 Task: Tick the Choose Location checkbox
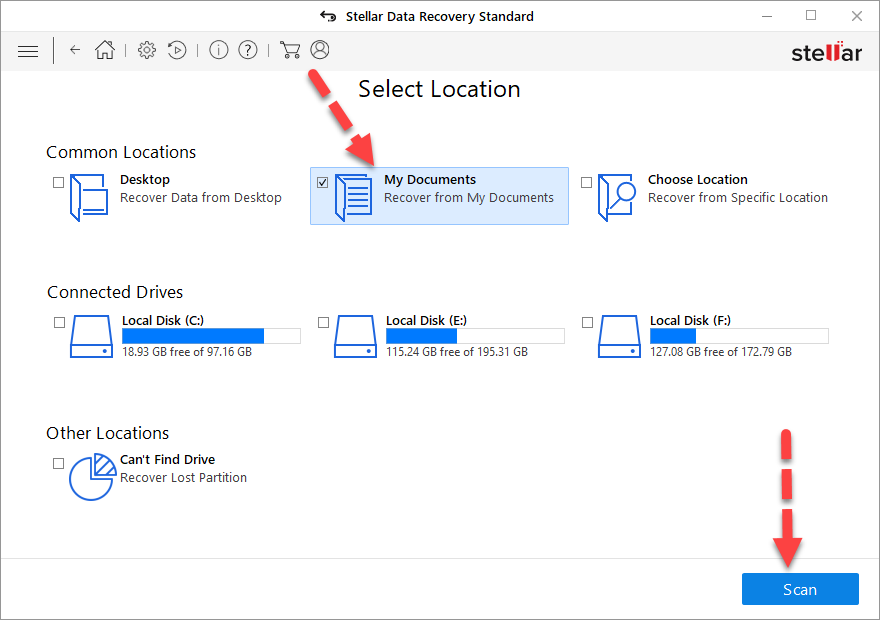point(587,182)
